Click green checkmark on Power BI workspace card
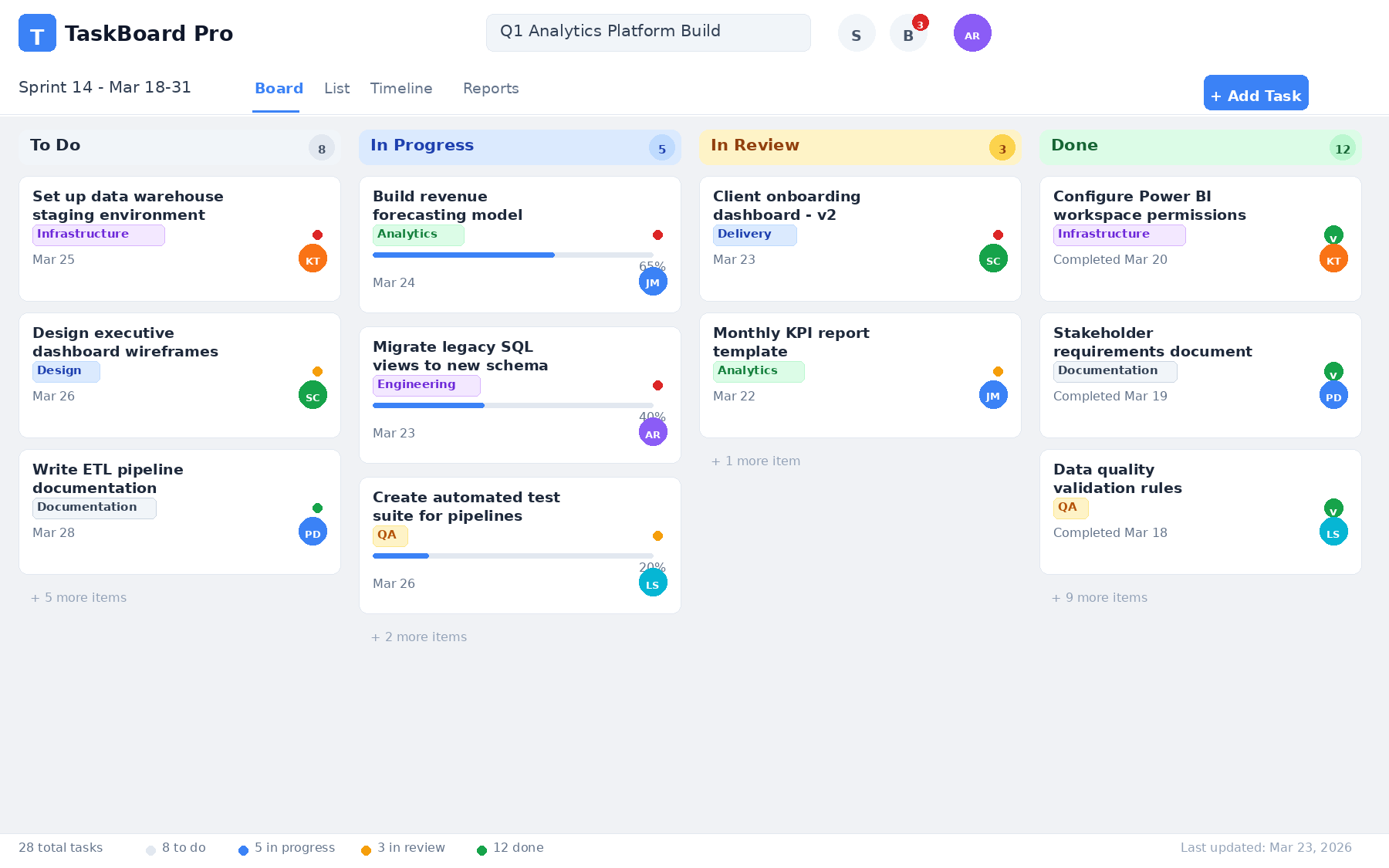 1333,235
